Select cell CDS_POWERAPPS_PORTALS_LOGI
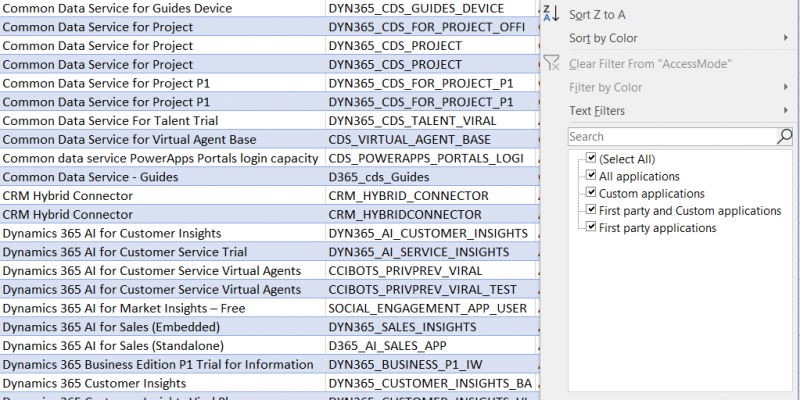The width and height of the screenshot is (800, 400). pos(433,158)
